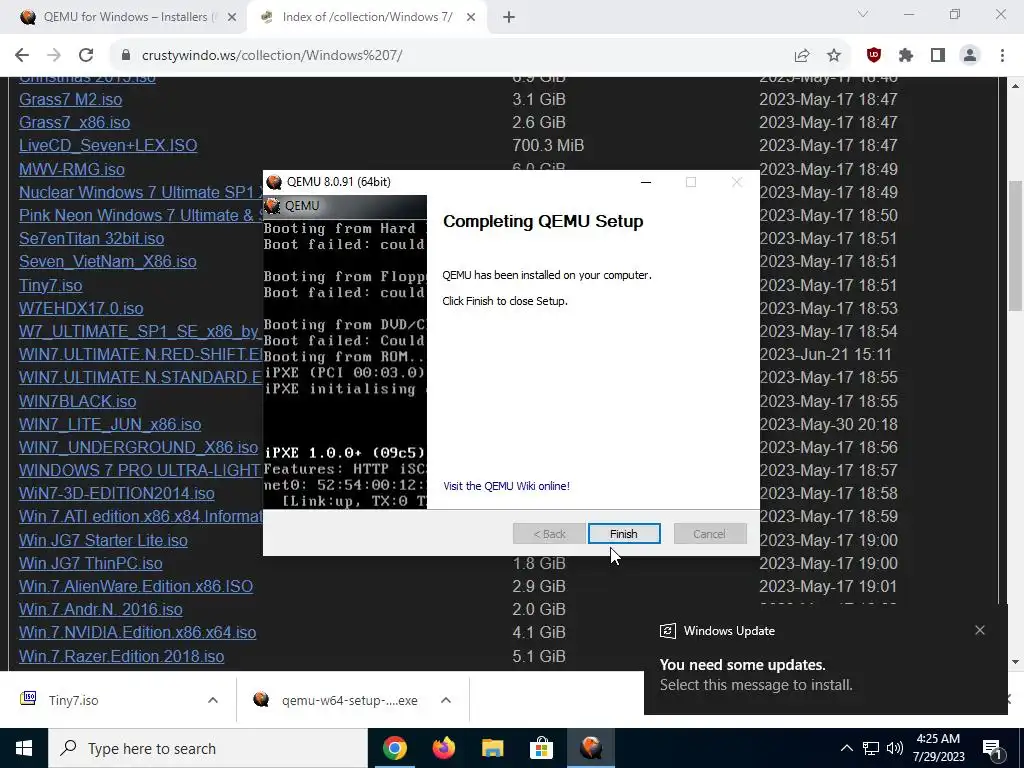This screenshot has width=1024, height=768.
Task: Open Win.7.Andr.N. 2016.iso link
Action: [x=101, y=609]
